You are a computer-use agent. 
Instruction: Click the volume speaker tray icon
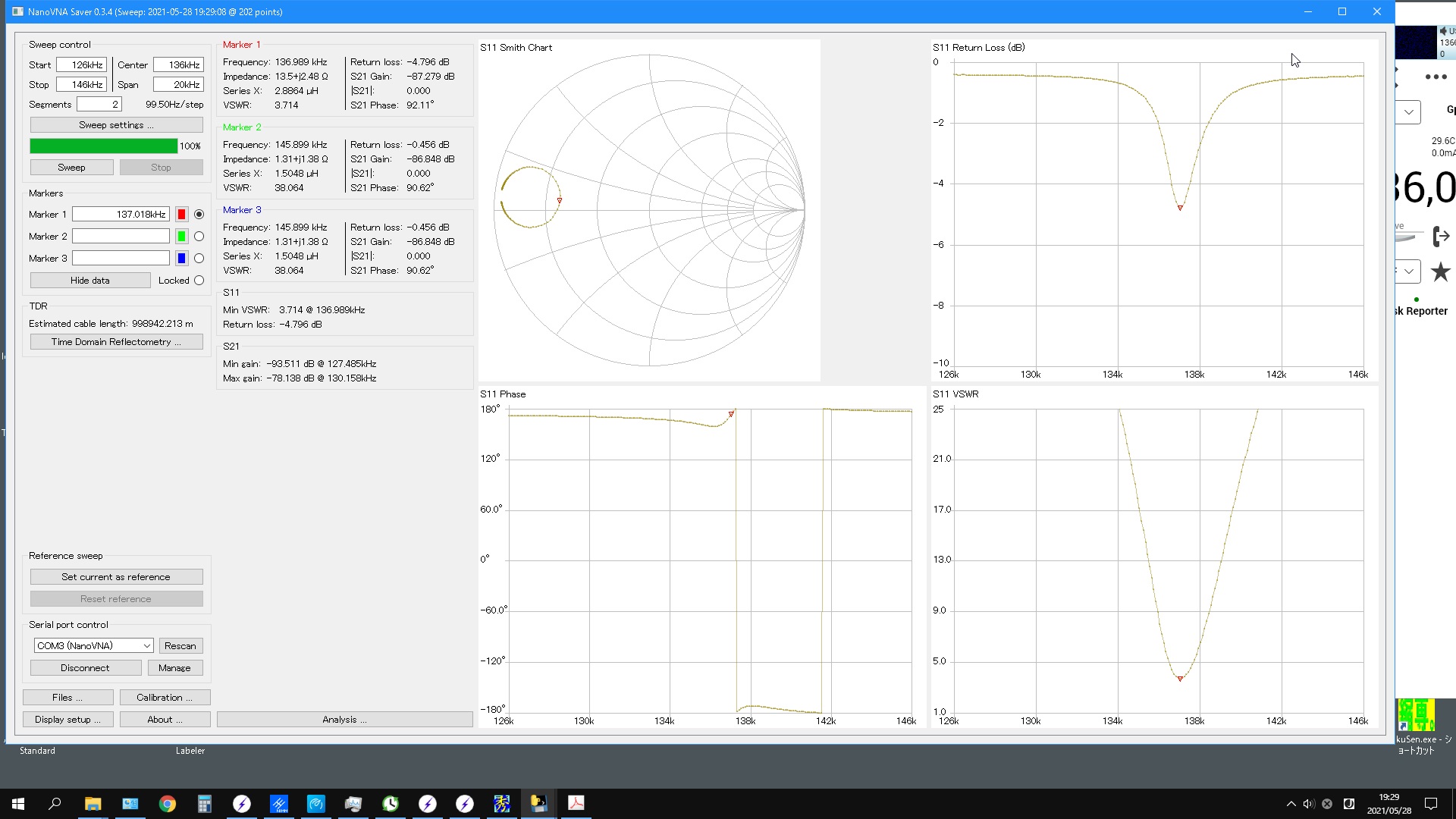click(x=1309, y=804)
